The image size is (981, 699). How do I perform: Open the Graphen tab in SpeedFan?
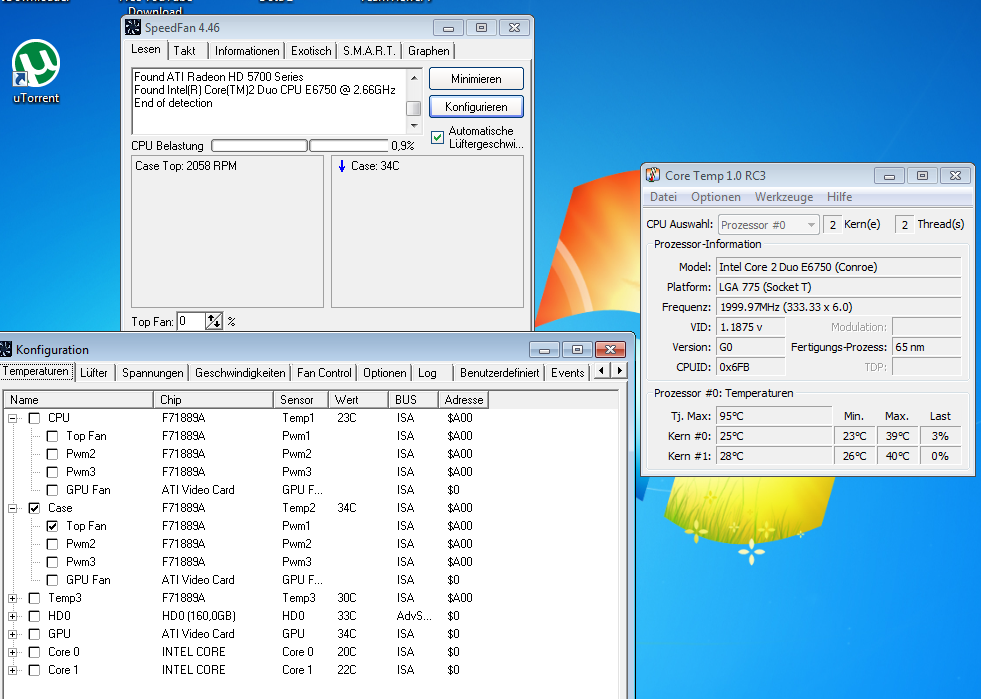429,51
